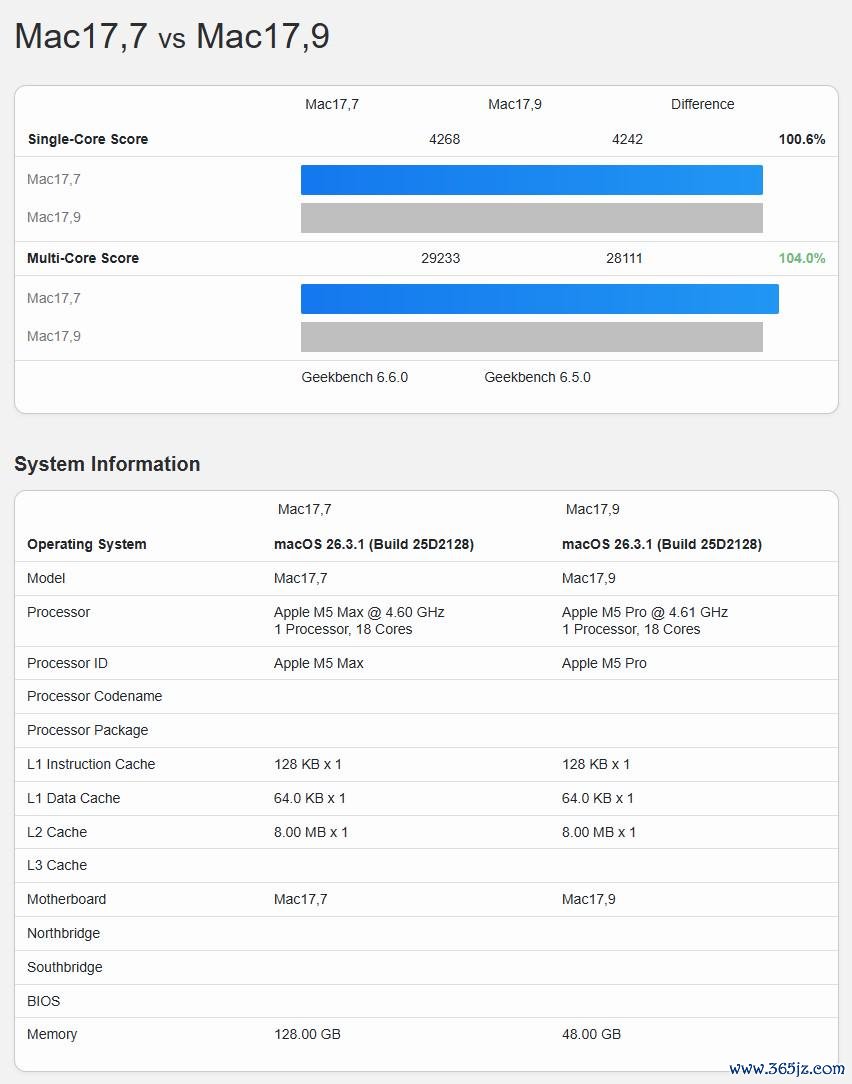
Task: Click the Mac17,7 vs Mac17,9 page title
Action: point(172,36)
